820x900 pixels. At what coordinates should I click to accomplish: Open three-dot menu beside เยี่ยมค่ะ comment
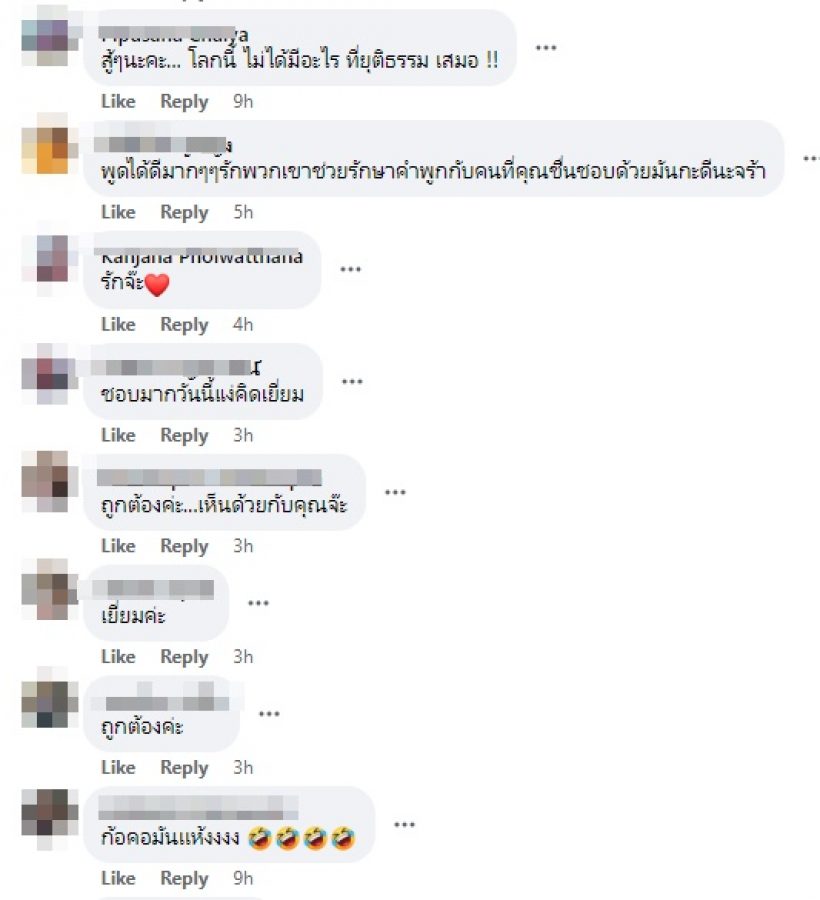(x=258, y=603)
